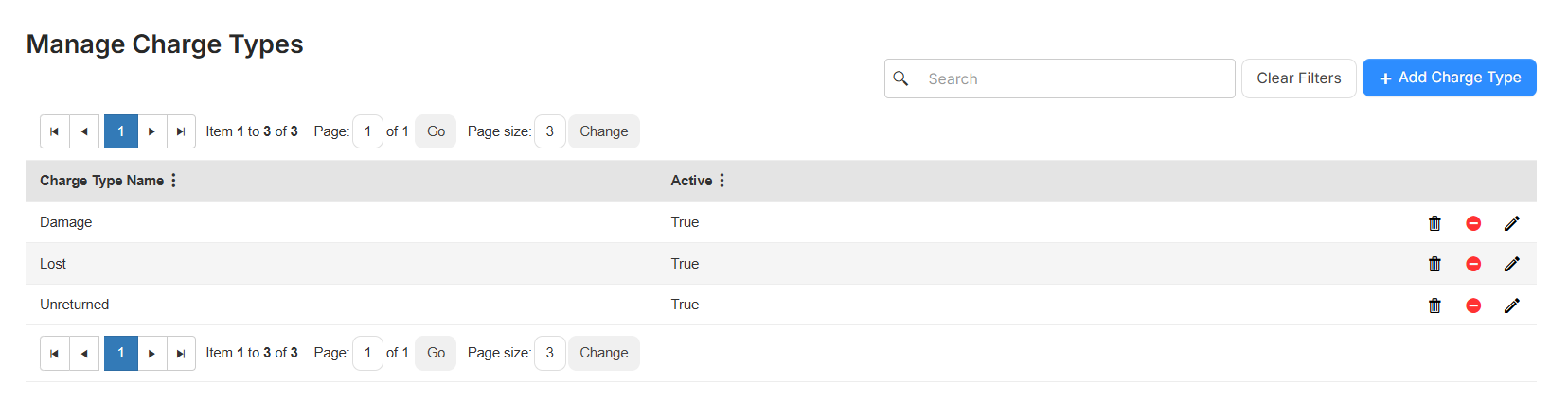Viewport: 1568px width, 401px height.
Task: Delete the Damage charge type
Action: 1434,223
